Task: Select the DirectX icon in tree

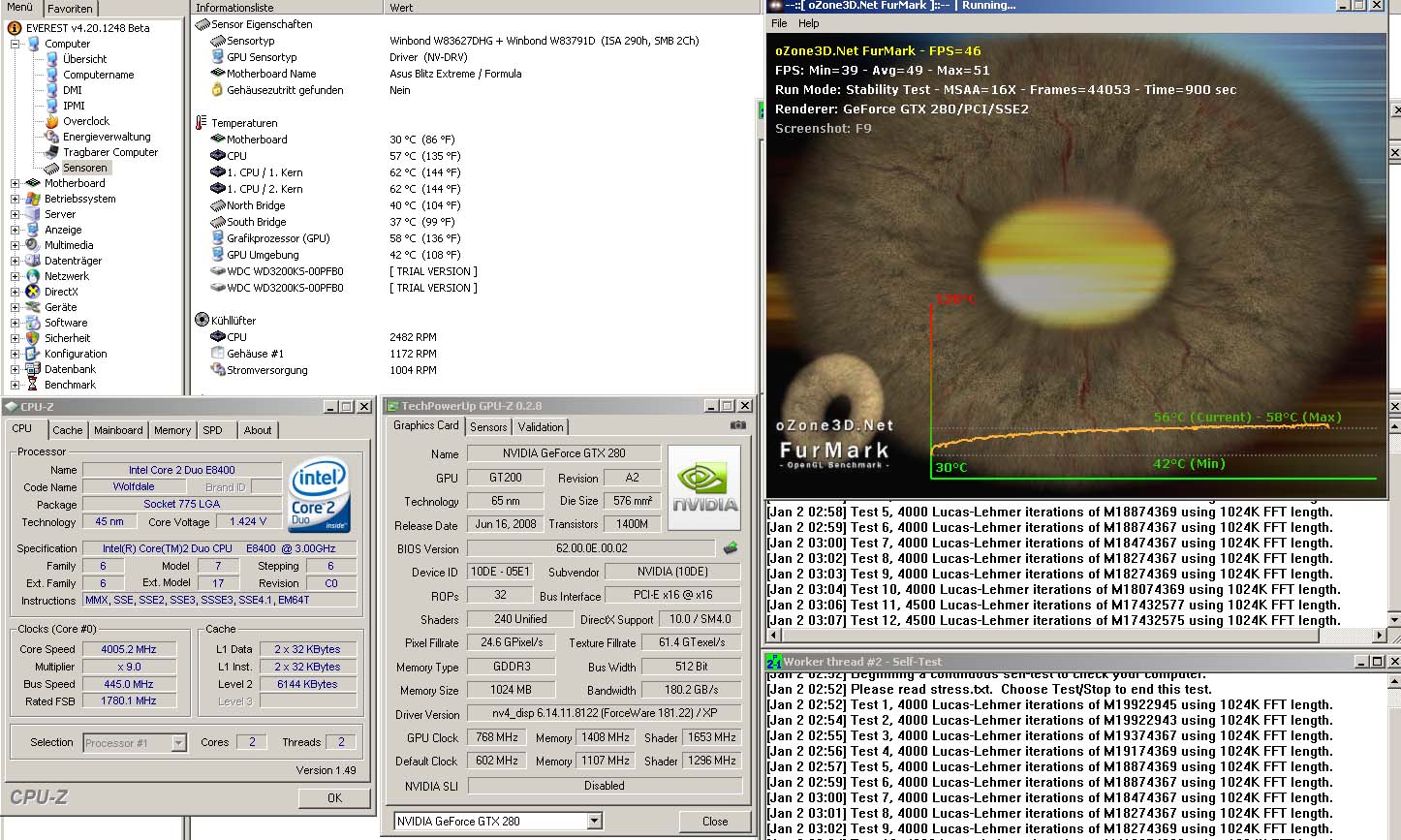Action: click(33, 292)
